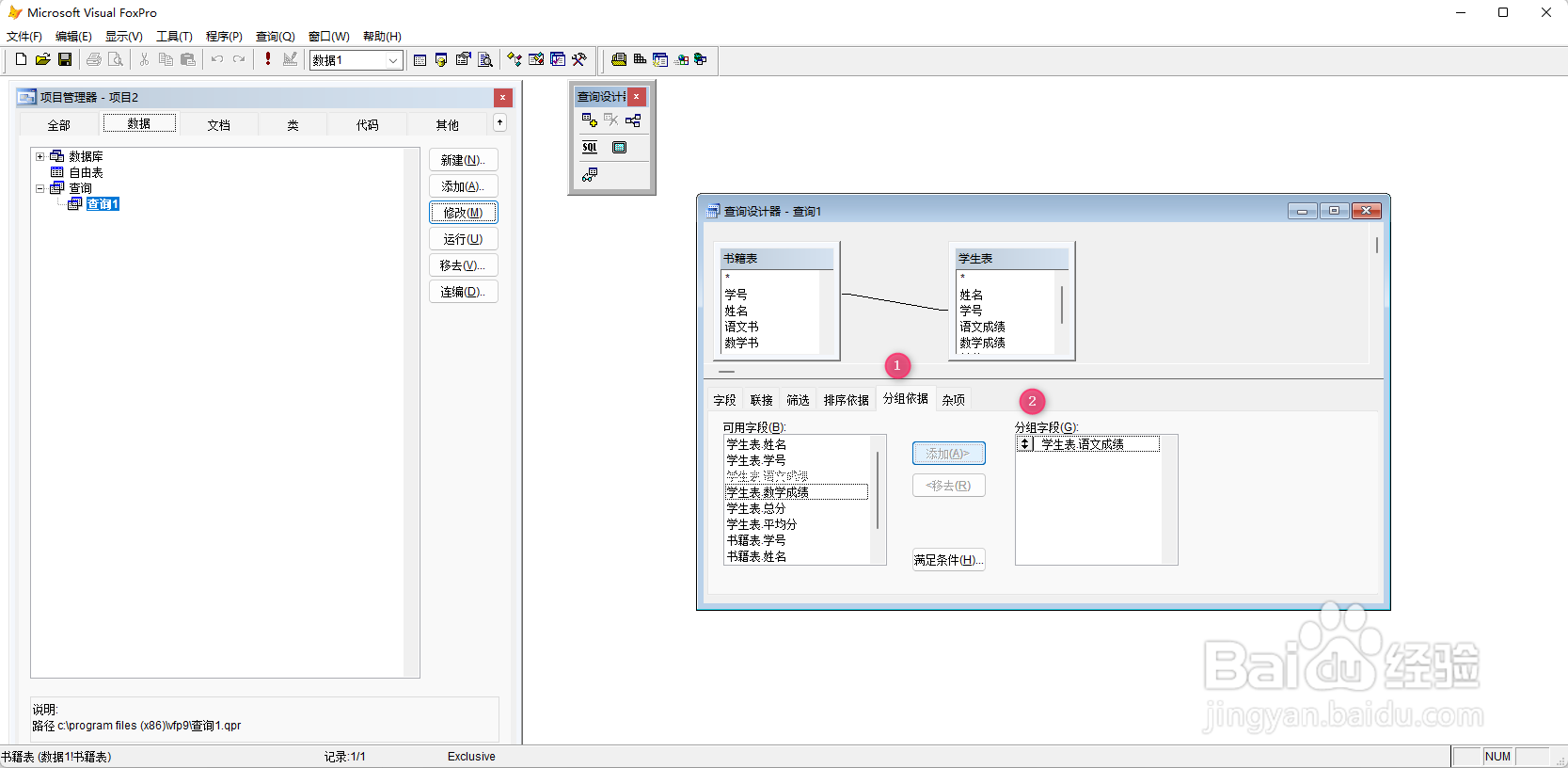The width and height of the screenshot is (1568, 768).
Task: Click the red exclamation Run icon
Action: (x=268, y=59)
